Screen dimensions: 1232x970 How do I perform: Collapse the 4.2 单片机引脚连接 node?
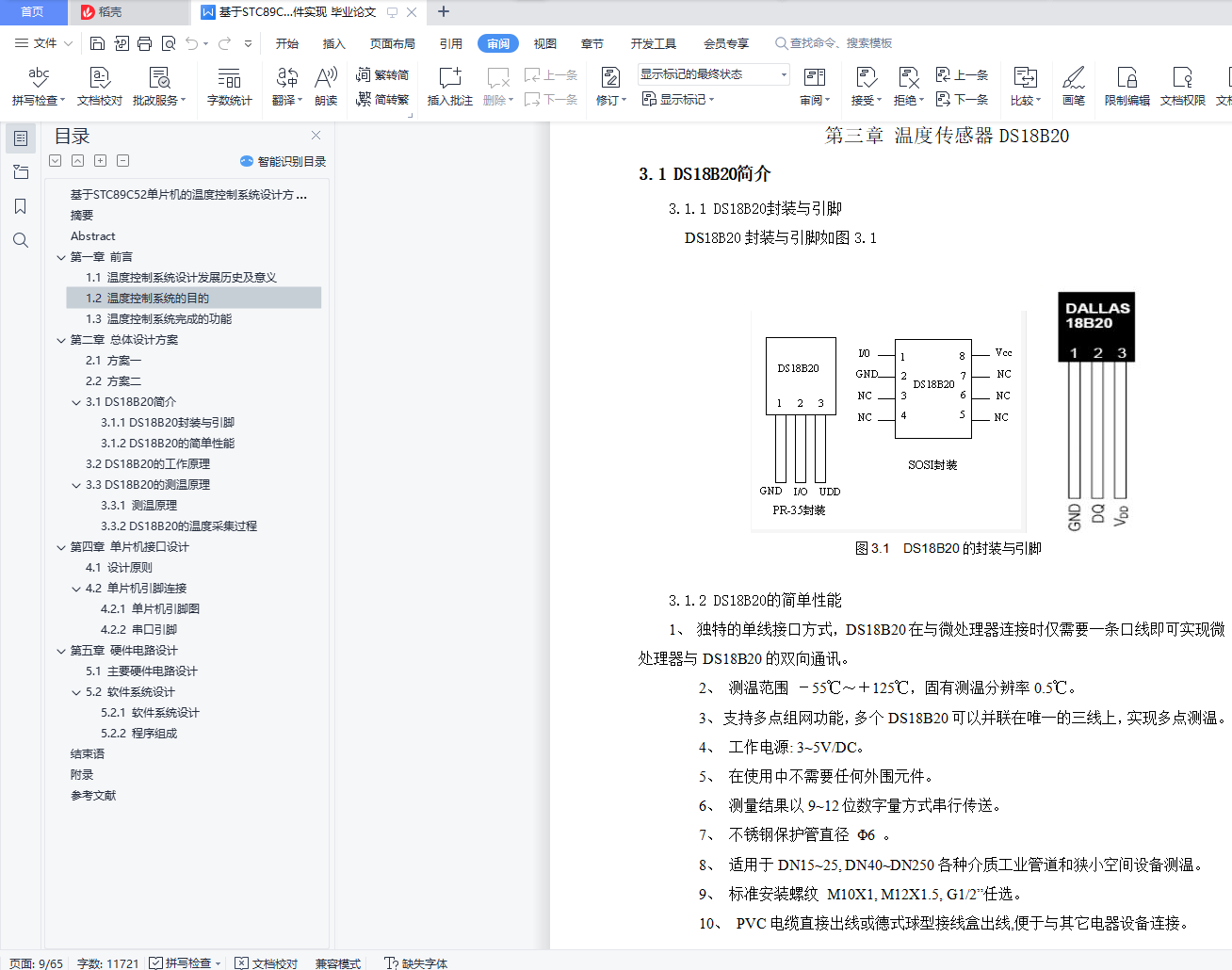tap(76, 589)
